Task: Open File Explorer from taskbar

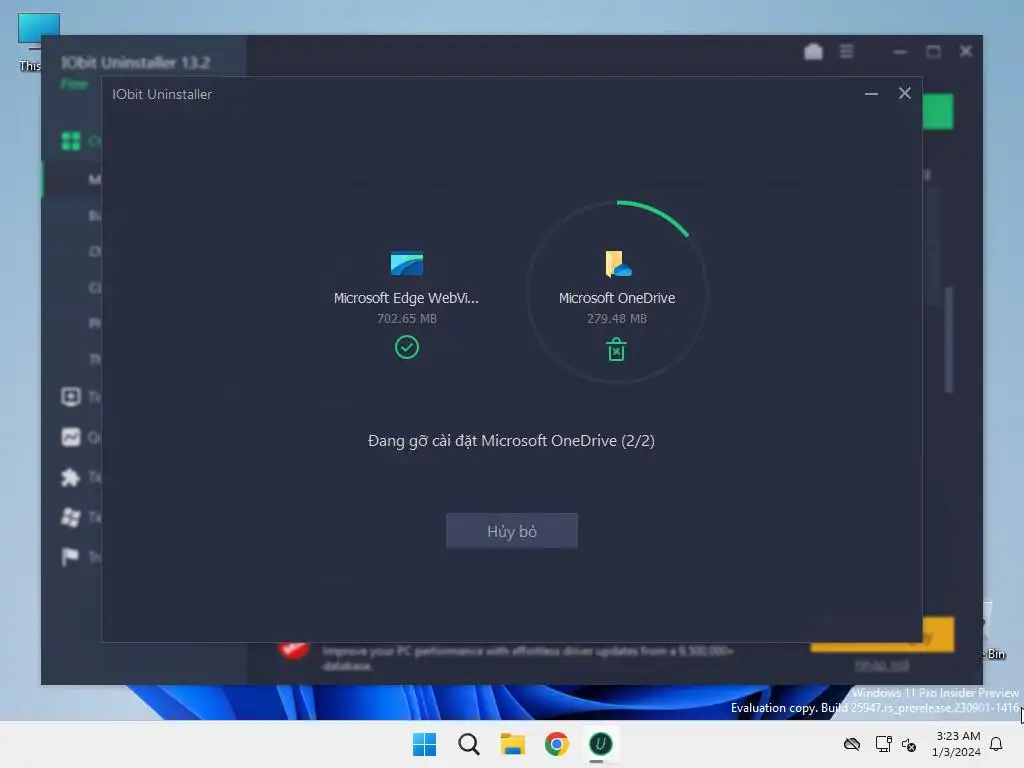Action: click(x=513, y=744)
